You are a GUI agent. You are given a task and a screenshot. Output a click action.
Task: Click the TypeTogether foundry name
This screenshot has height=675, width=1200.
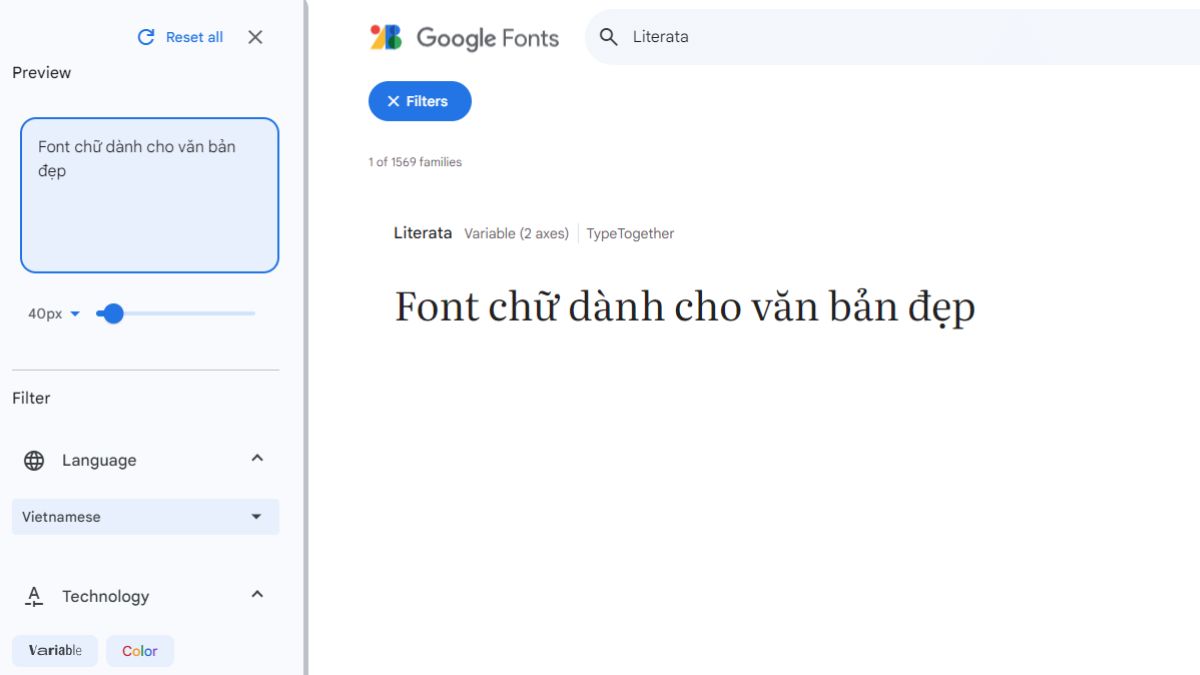tap(630, 233)
